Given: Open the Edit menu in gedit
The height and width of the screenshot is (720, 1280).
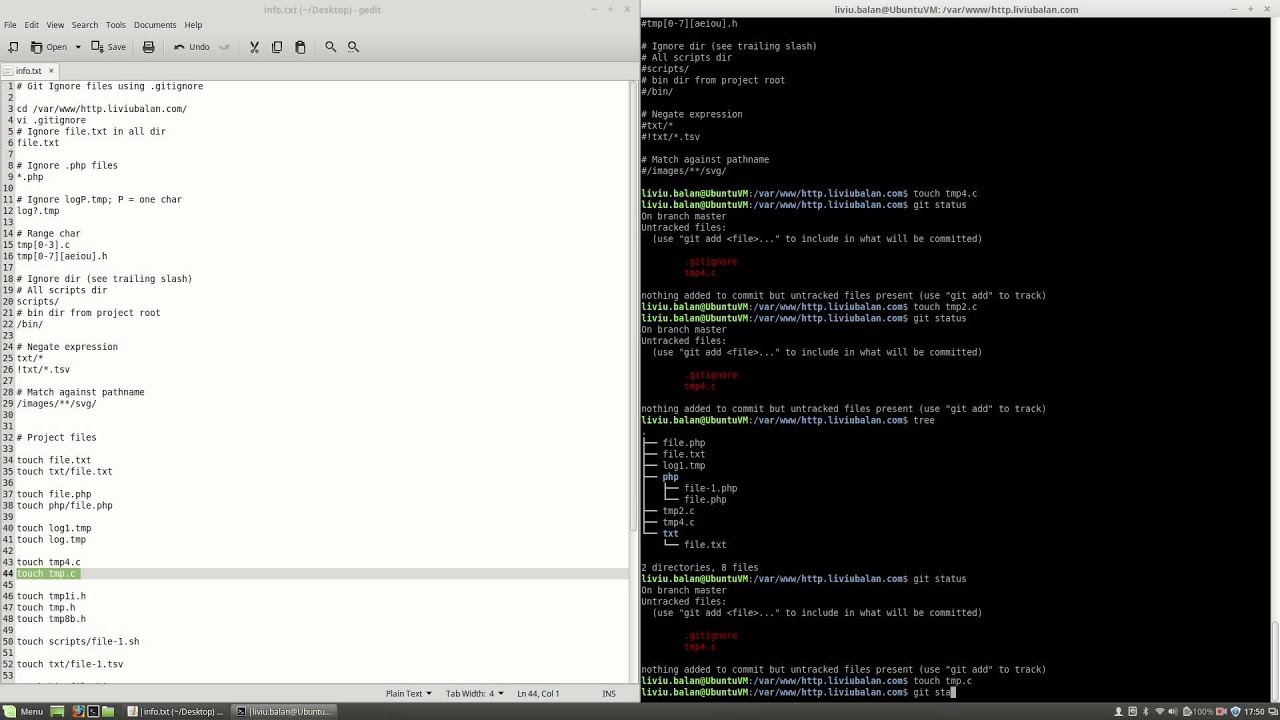Looking at the screenshot, I should coord(32,25).
